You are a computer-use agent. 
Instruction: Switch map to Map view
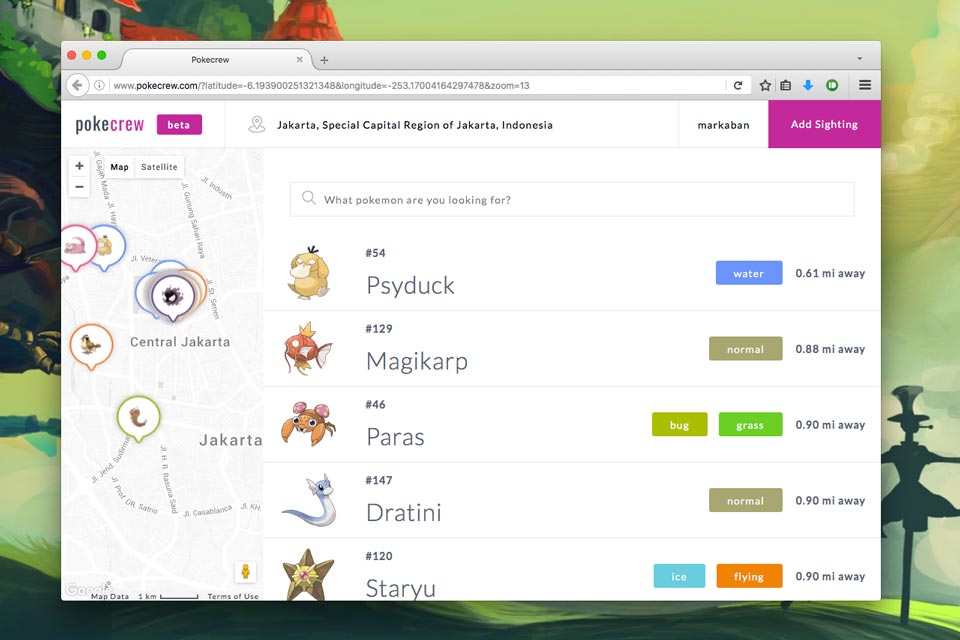click(x=119, y=167)
